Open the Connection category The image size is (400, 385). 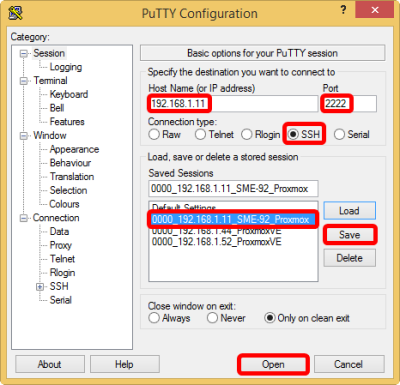pyautogui.click(x=56, y=218)
